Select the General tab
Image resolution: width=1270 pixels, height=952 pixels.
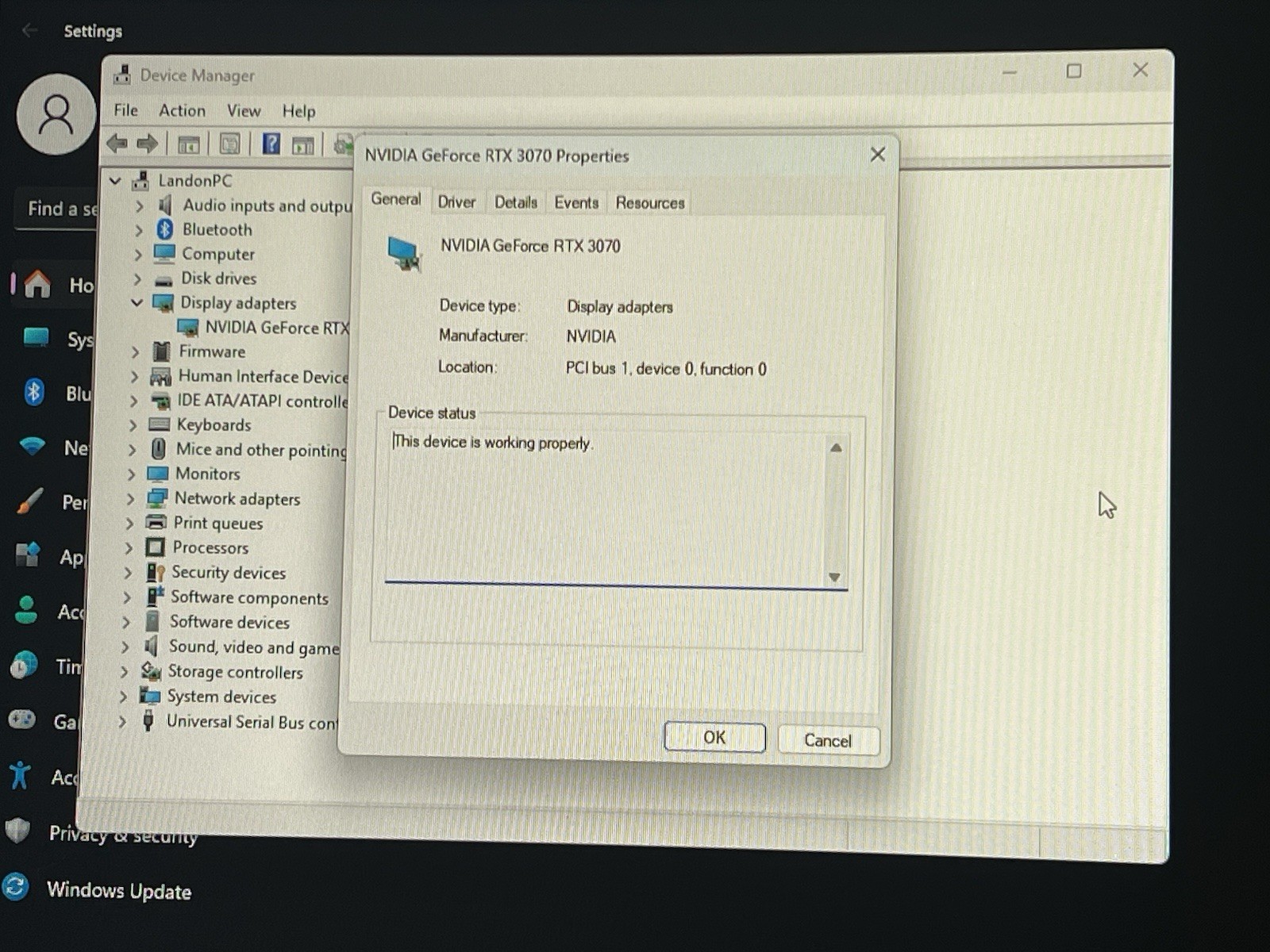coord(396,199)
